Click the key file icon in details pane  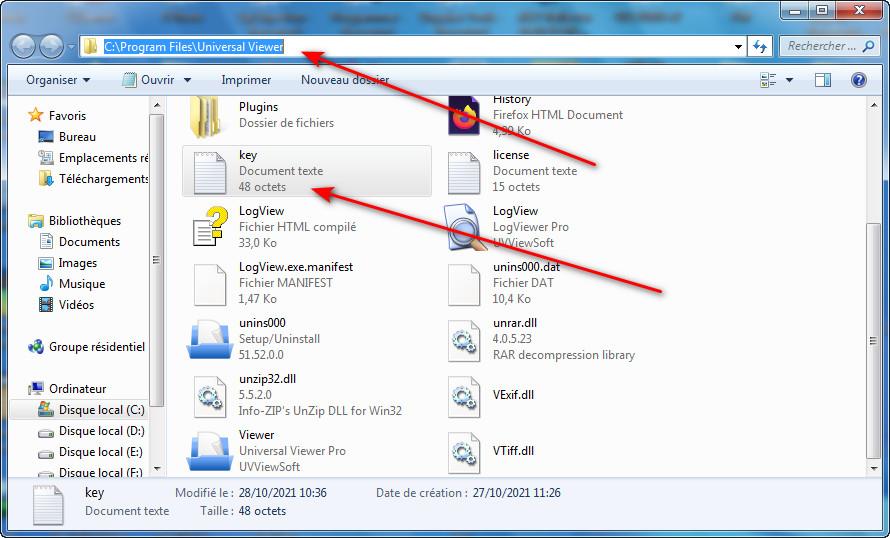(48, 505)
